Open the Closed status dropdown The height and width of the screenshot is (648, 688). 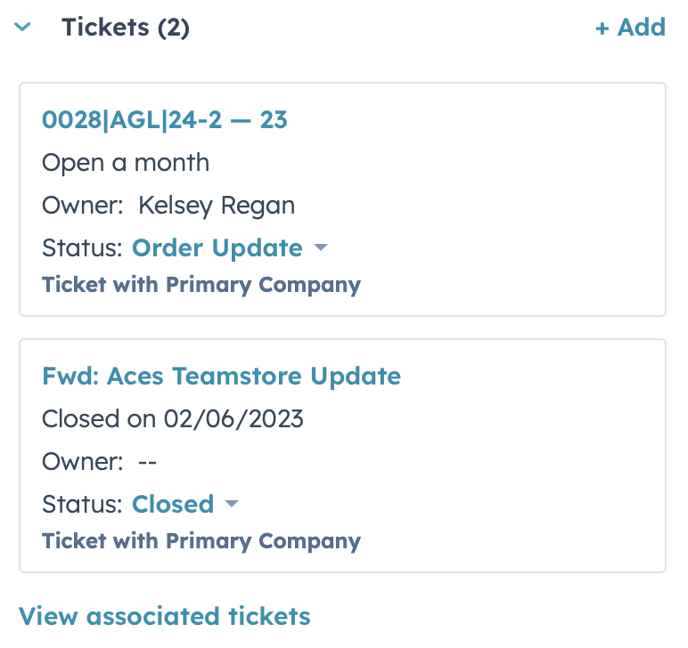pyautogui.click(x=173, y=504)
